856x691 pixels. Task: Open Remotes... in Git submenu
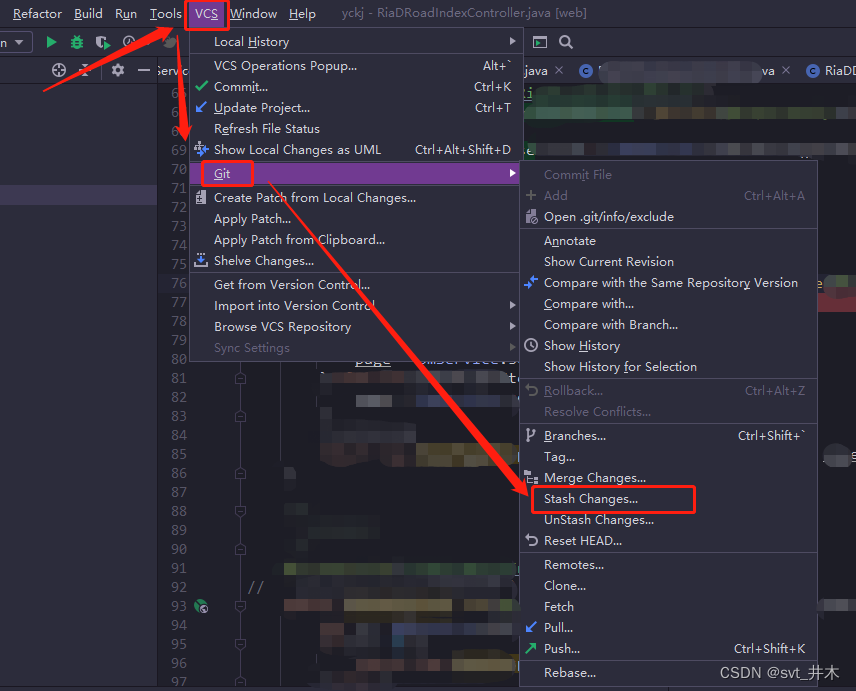coord(668,565)
